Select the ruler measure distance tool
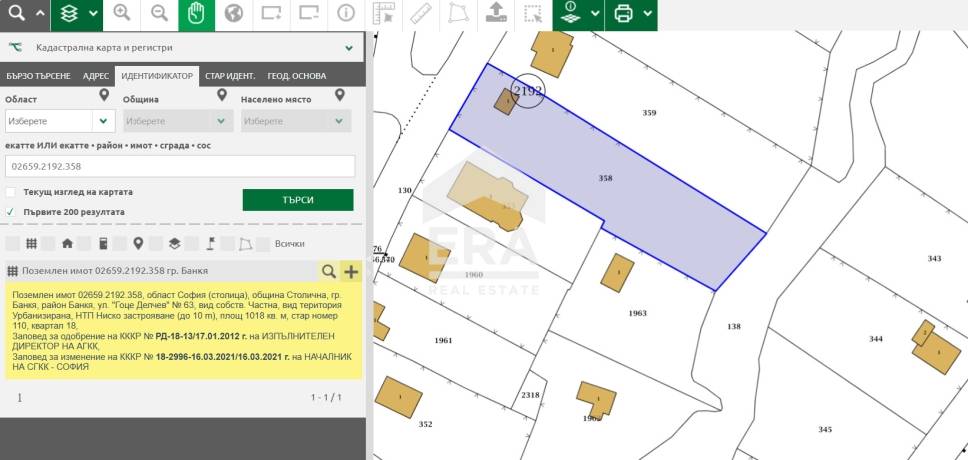Screen dimensions: 968x460 (421, 14)
